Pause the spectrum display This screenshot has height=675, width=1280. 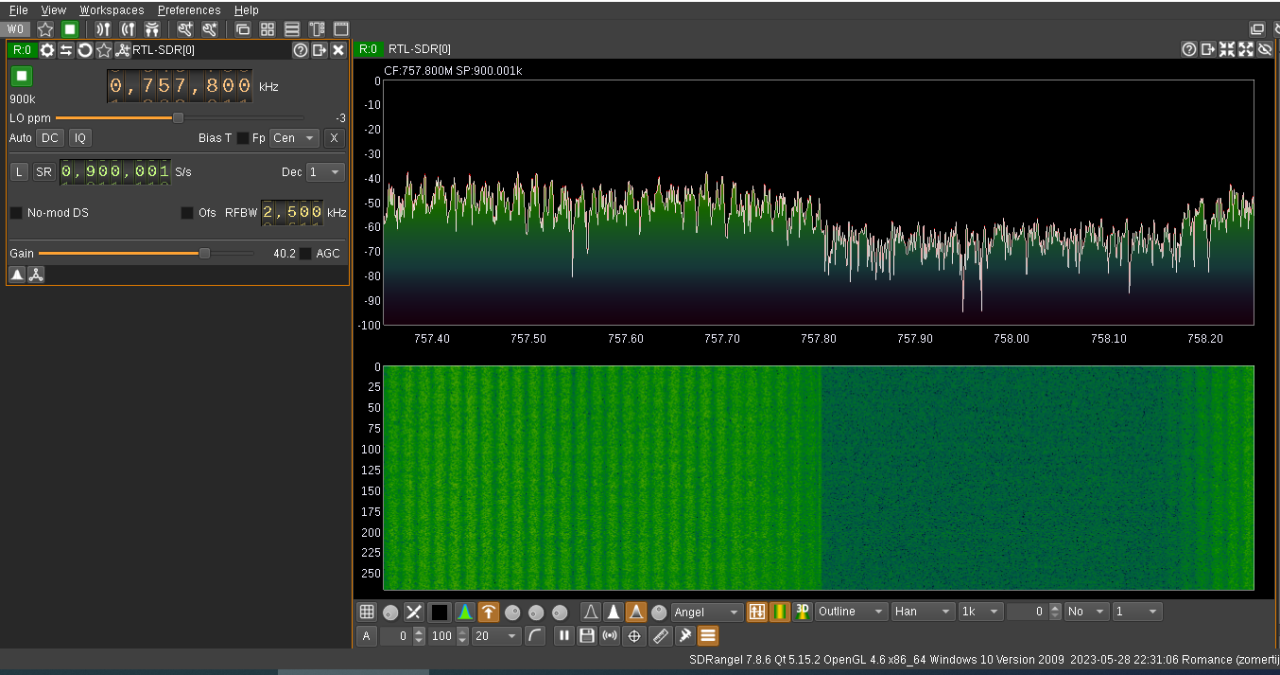pyautogui.click(x=564, y=636)
